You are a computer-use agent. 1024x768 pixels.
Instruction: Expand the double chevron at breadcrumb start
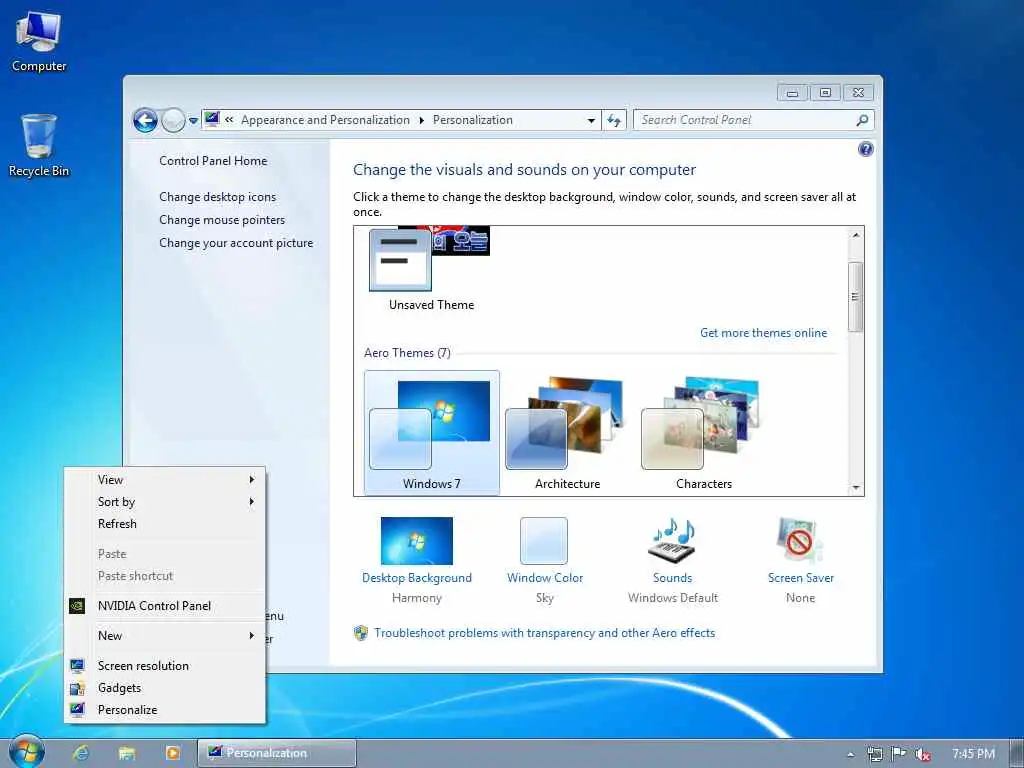click(229, 120)
